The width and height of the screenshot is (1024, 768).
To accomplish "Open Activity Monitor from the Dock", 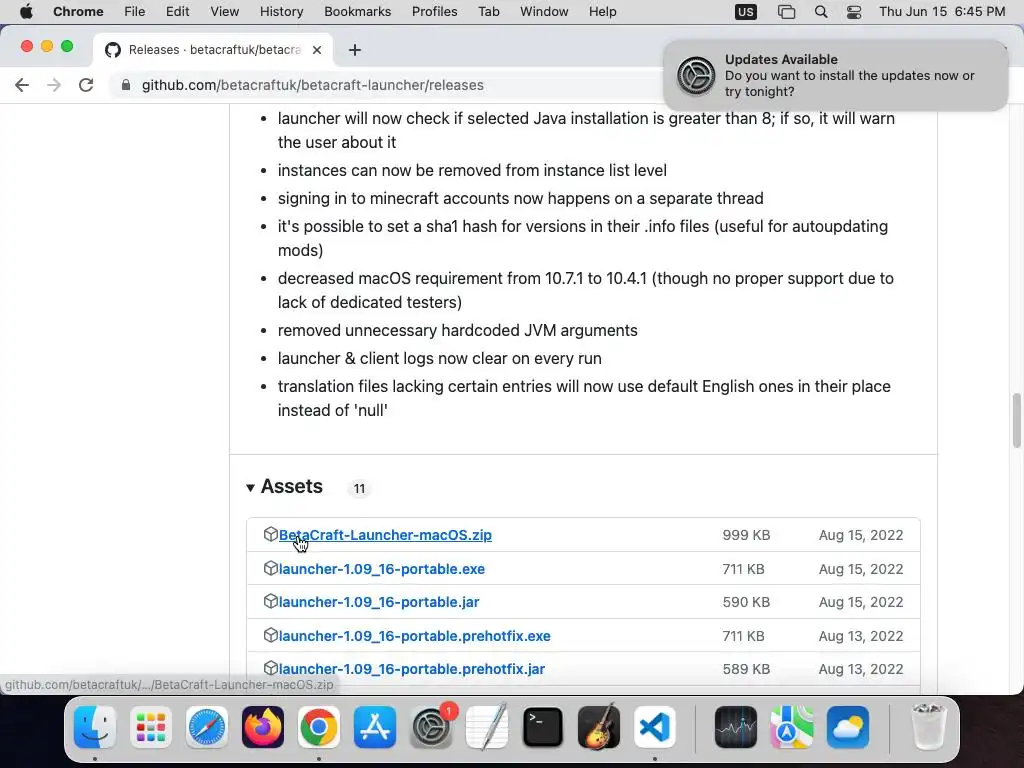I will coord(736,727).
